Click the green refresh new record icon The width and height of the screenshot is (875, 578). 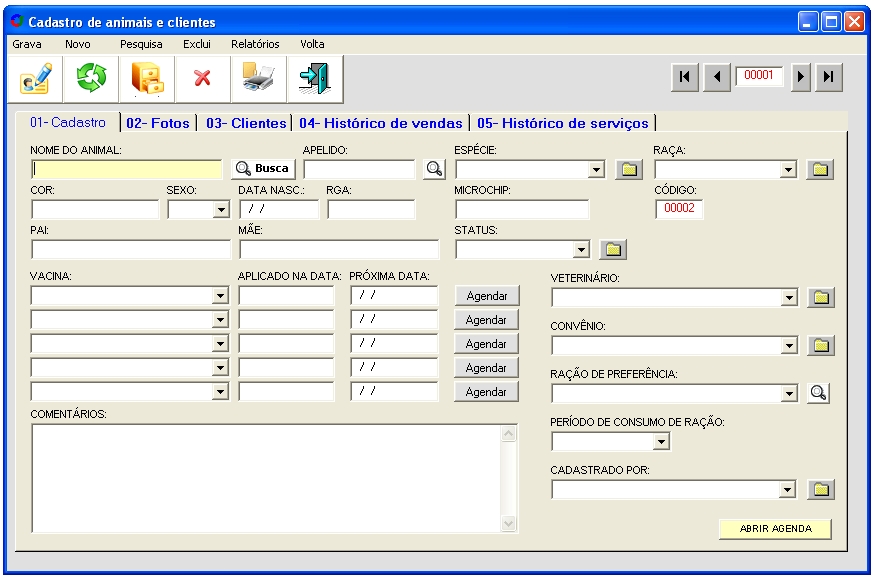coord(91,78)
